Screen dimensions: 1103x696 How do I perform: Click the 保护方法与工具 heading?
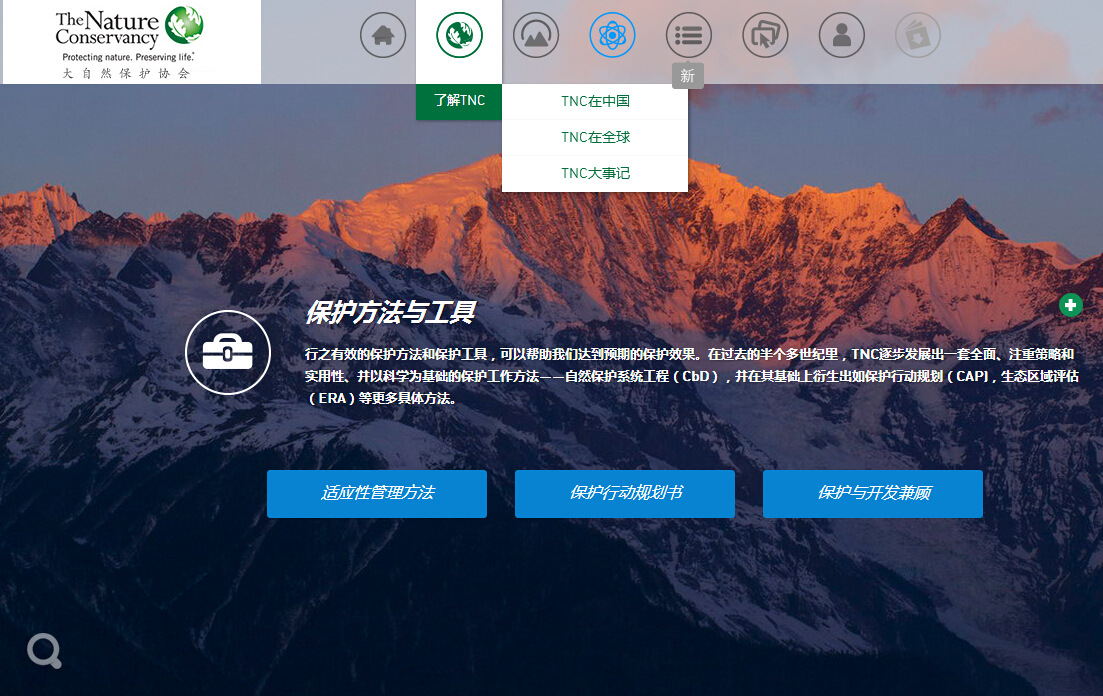coord(389,313)
